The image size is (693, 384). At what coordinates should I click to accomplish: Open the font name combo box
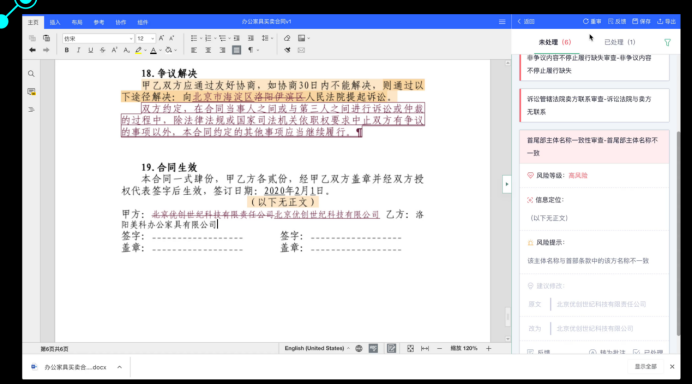tap(98, 38)
